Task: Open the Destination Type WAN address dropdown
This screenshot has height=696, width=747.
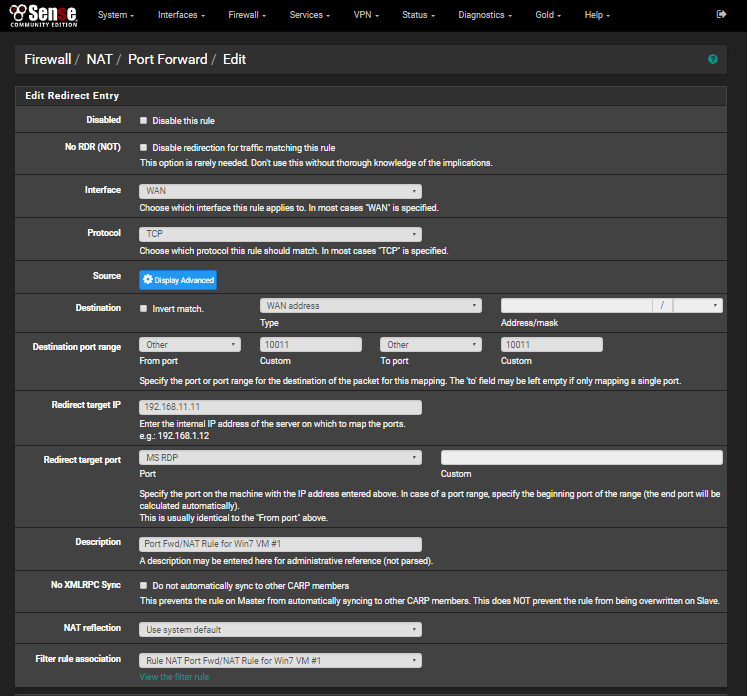Action: click(370, 306)
